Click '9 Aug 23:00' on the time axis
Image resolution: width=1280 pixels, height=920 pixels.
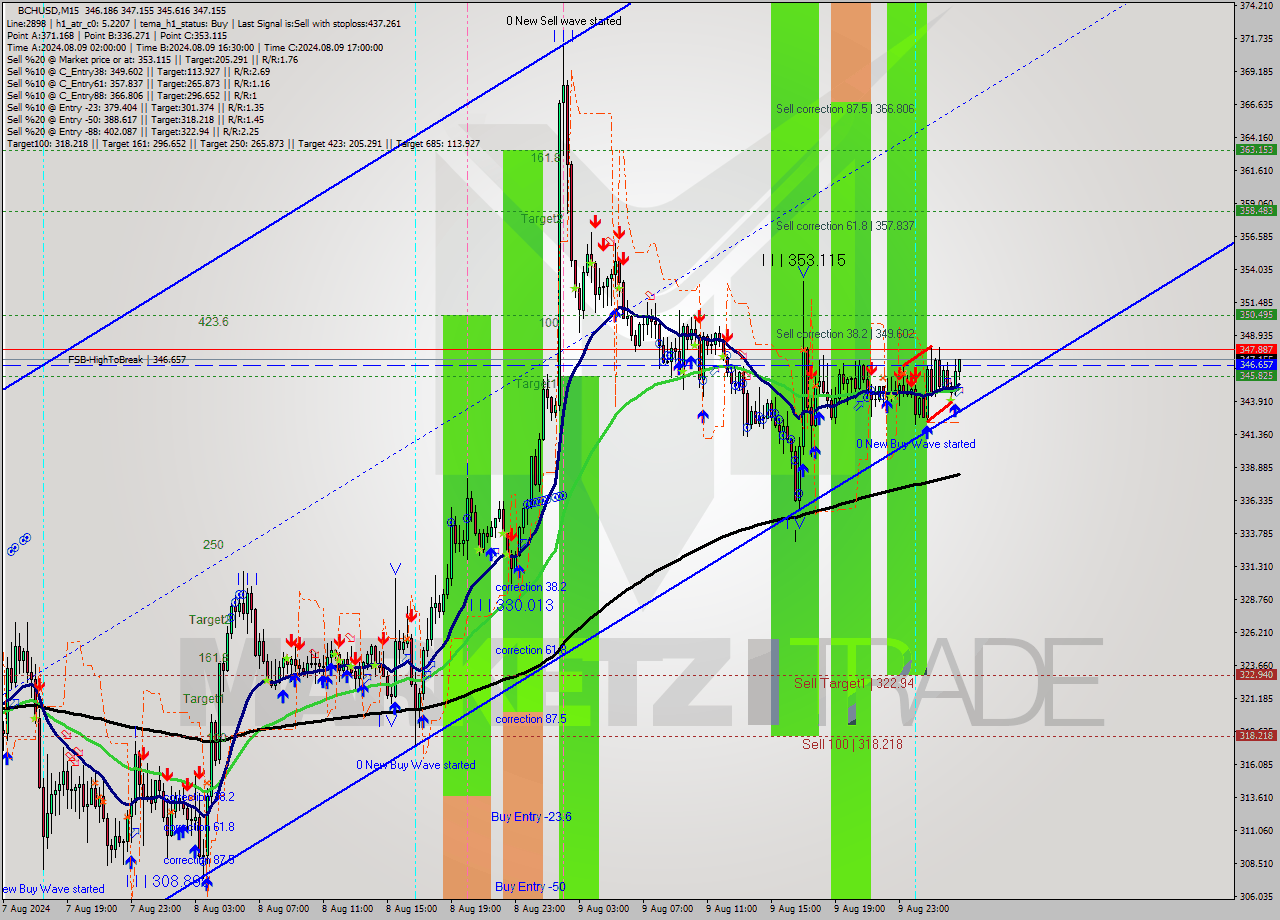923,909
